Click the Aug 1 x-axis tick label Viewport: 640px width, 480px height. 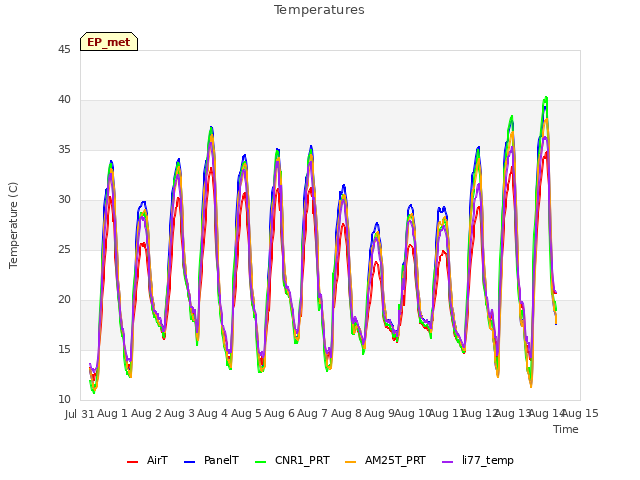point(112,413)
